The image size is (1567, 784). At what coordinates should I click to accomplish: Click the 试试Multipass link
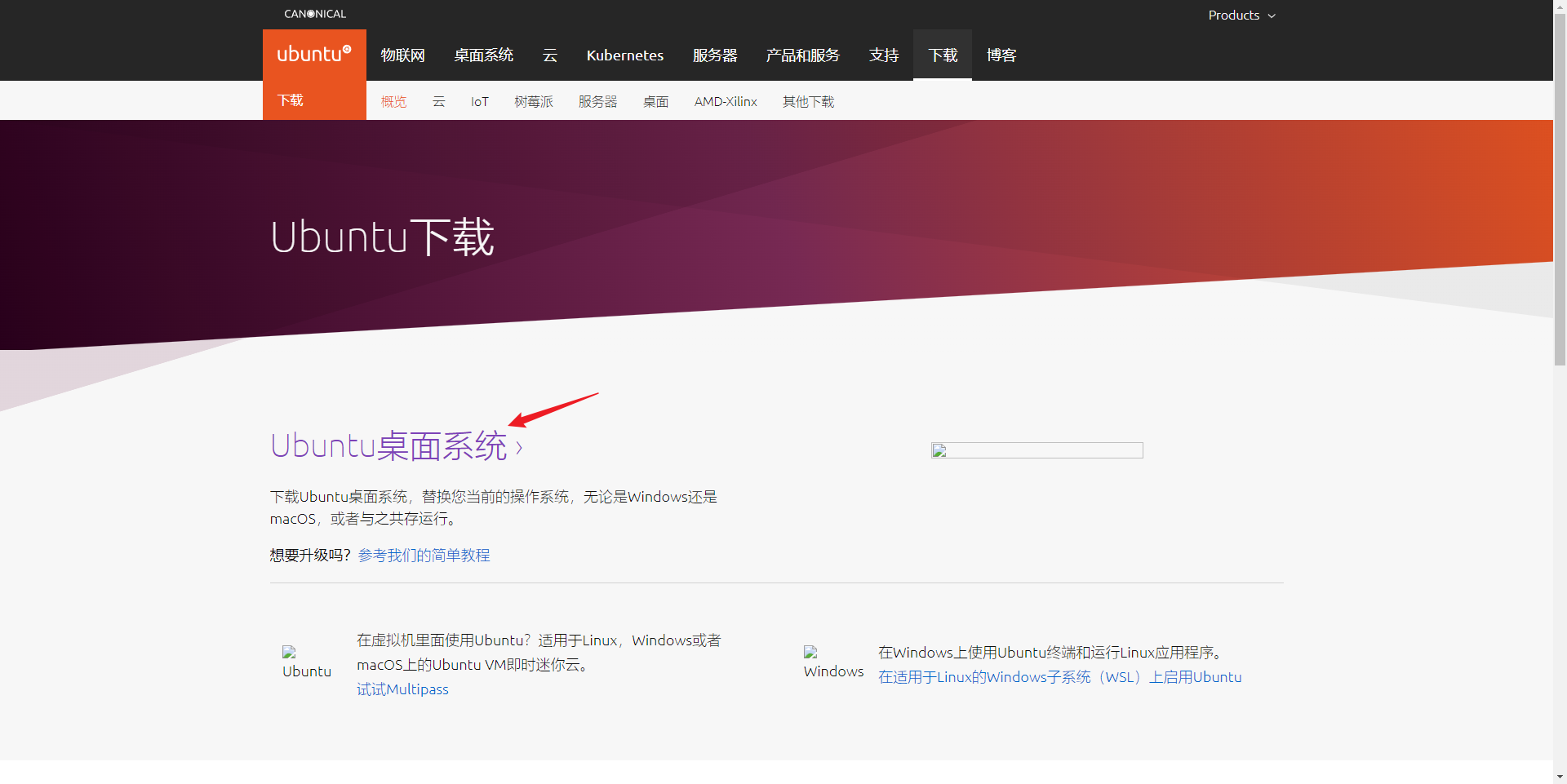[402, 689]
